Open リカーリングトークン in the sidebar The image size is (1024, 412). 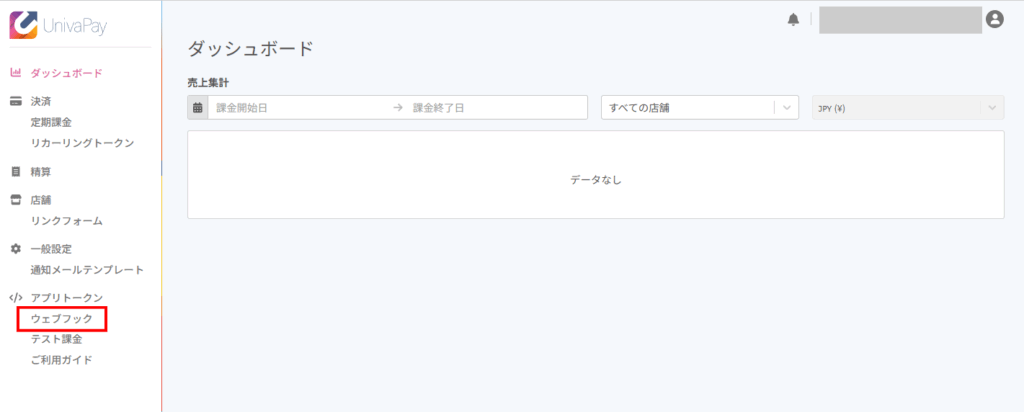82,143
